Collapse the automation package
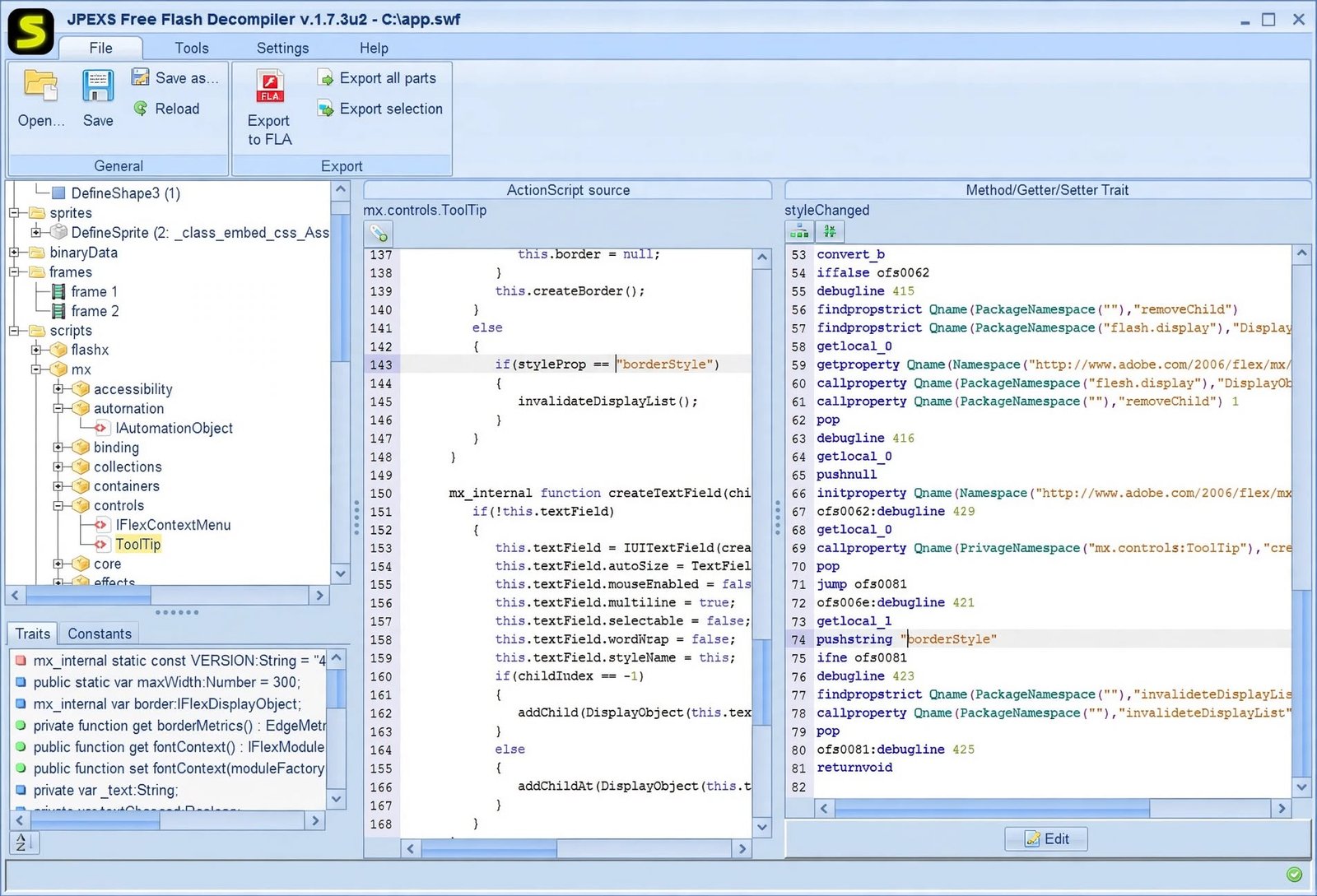The image size is (1317, 896). (58, 408)
